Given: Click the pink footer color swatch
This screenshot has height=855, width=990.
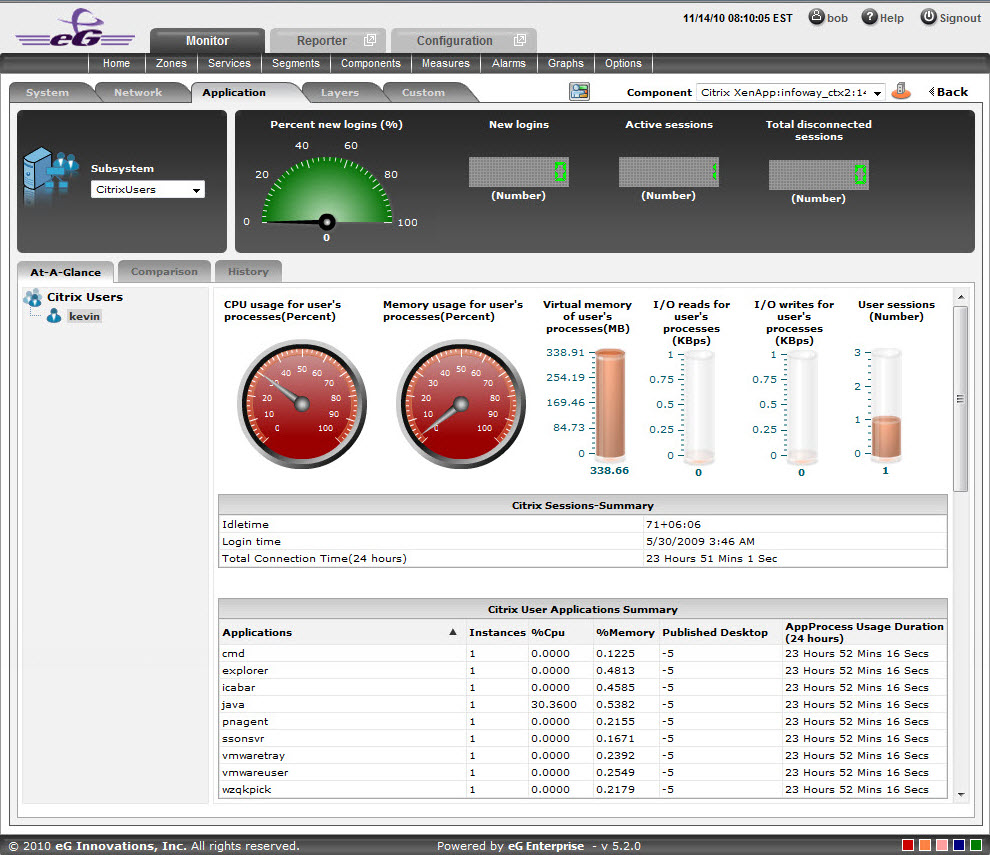Looking at the screenshot, I should pyautogui.click(x=942, y=845).
